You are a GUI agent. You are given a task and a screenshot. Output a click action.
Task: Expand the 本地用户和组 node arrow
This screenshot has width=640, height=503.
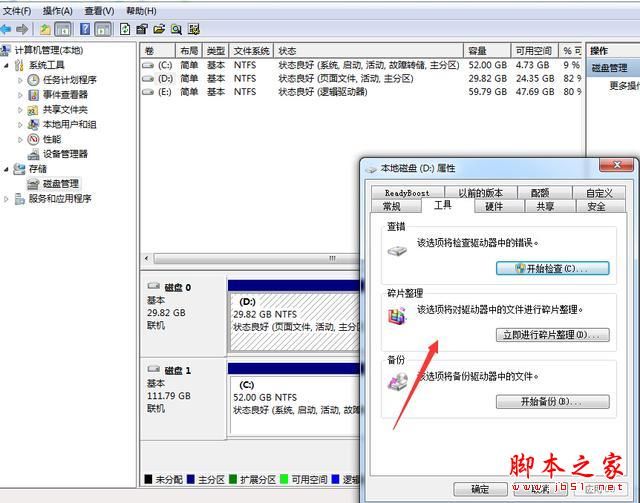pyautogui.click(x=20, y=125)
